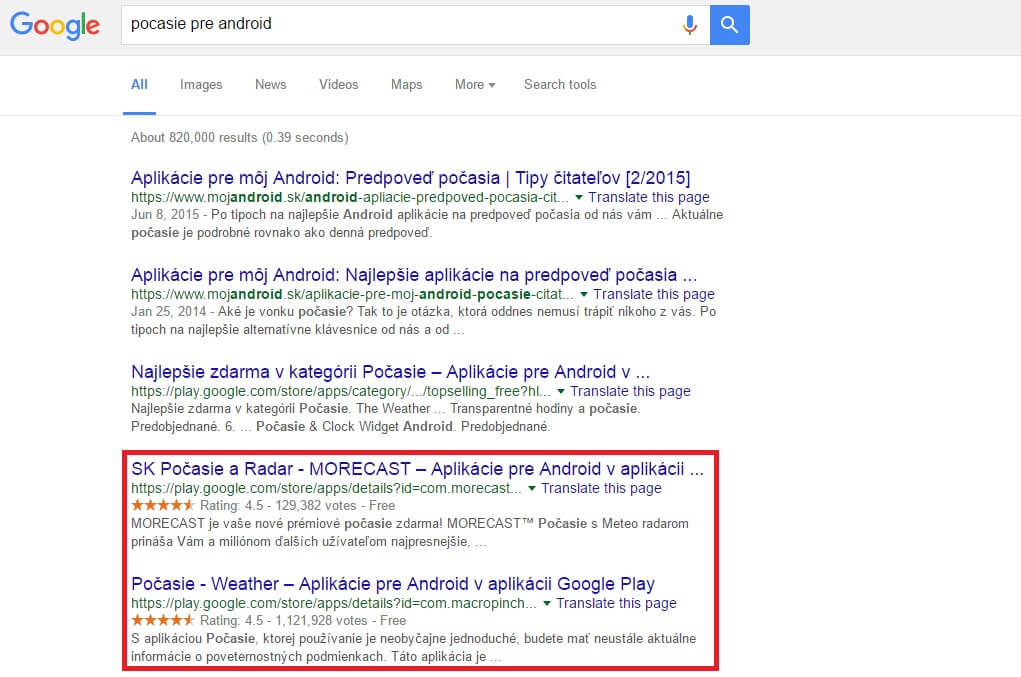Image resolution: width=1021 pixels, height=677 pixels.
Task: Open the News tab
Action: [270, 85]
